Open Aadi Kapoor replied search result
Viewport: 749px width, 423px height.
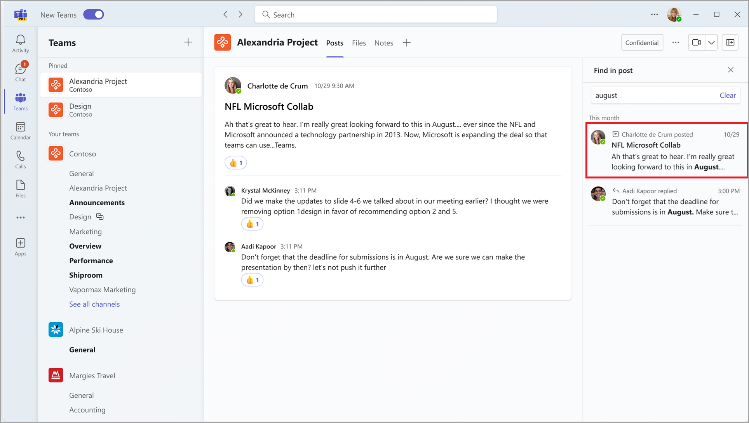pos(666,201)
